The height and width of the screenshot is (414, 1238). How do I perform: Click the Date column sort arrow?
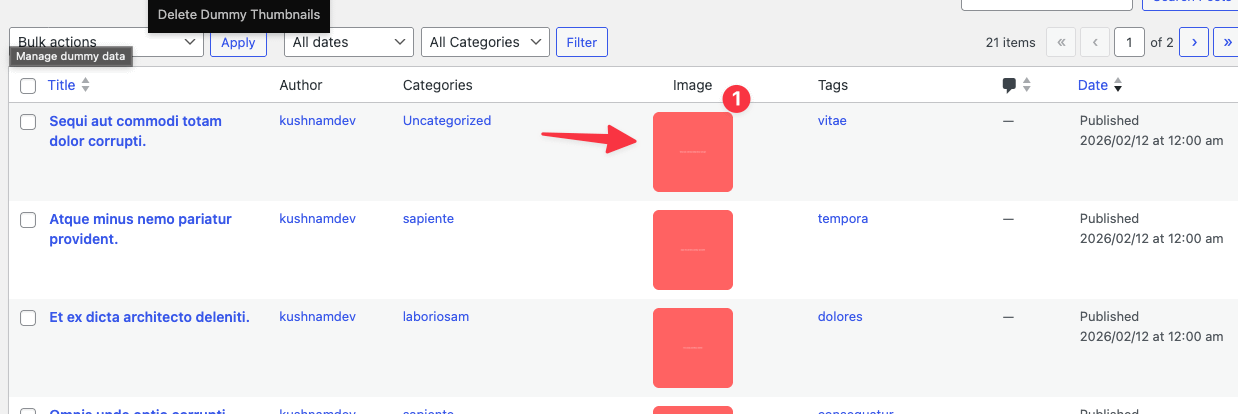tap(1118, 86)
